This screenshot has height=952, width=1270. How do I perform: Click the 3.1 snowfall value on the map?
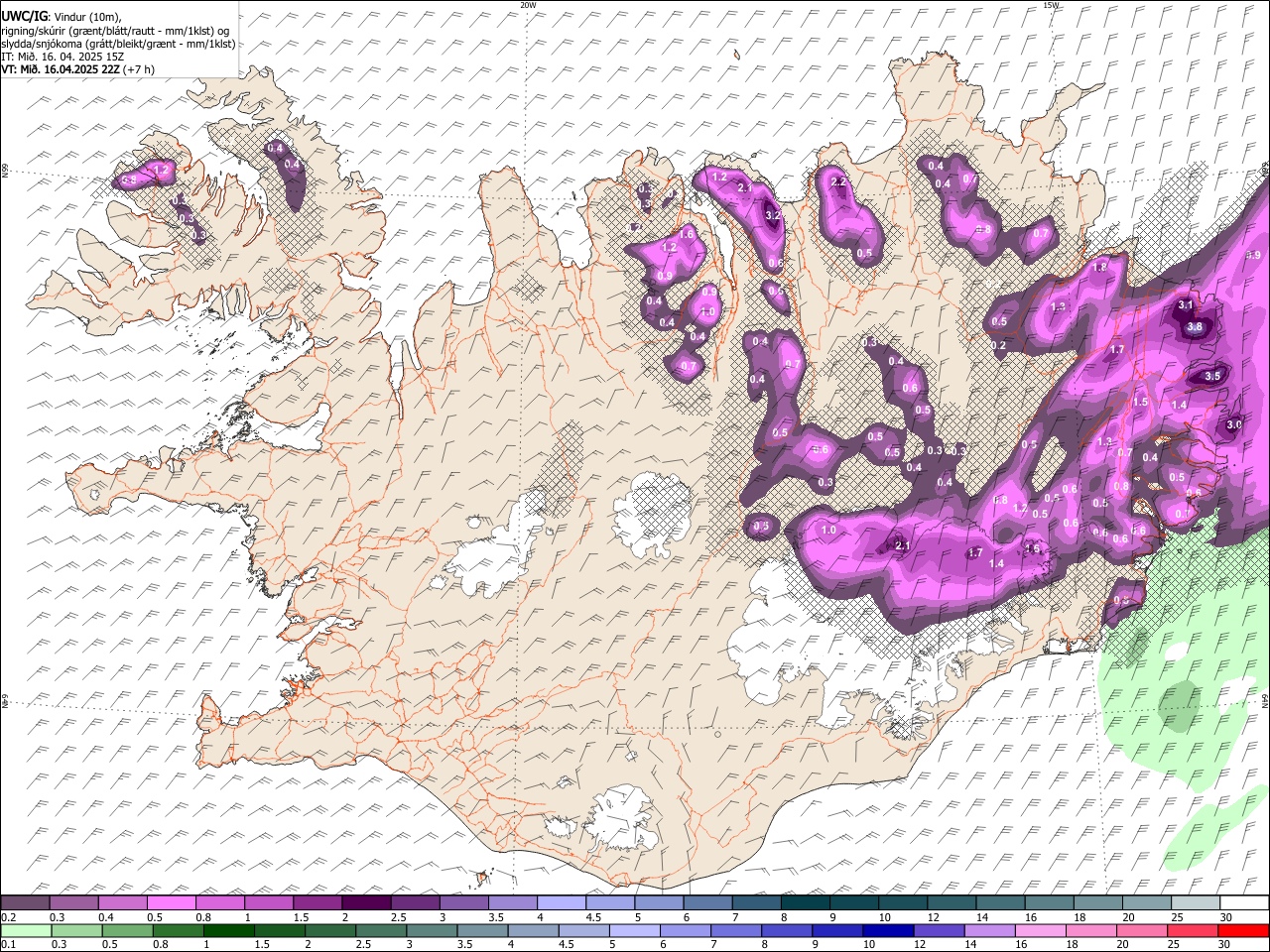pyautogui.click(x=1186, y=304)
